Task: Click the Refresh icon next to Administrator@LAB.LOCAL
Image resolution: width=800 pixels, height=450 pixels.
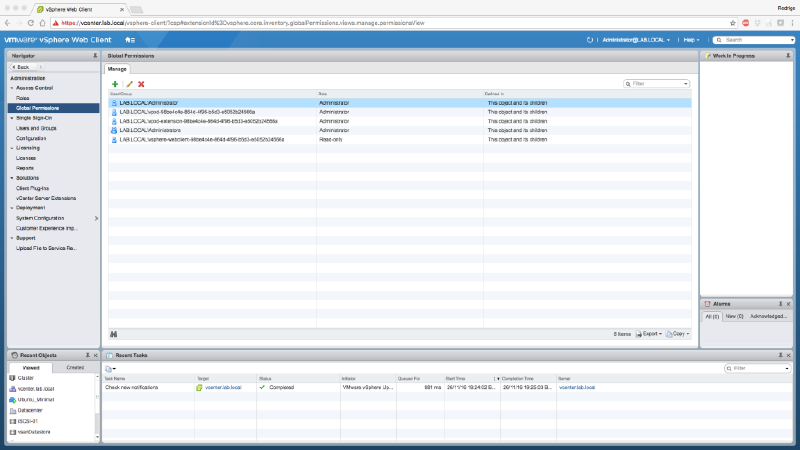Action: pos(590,39)
